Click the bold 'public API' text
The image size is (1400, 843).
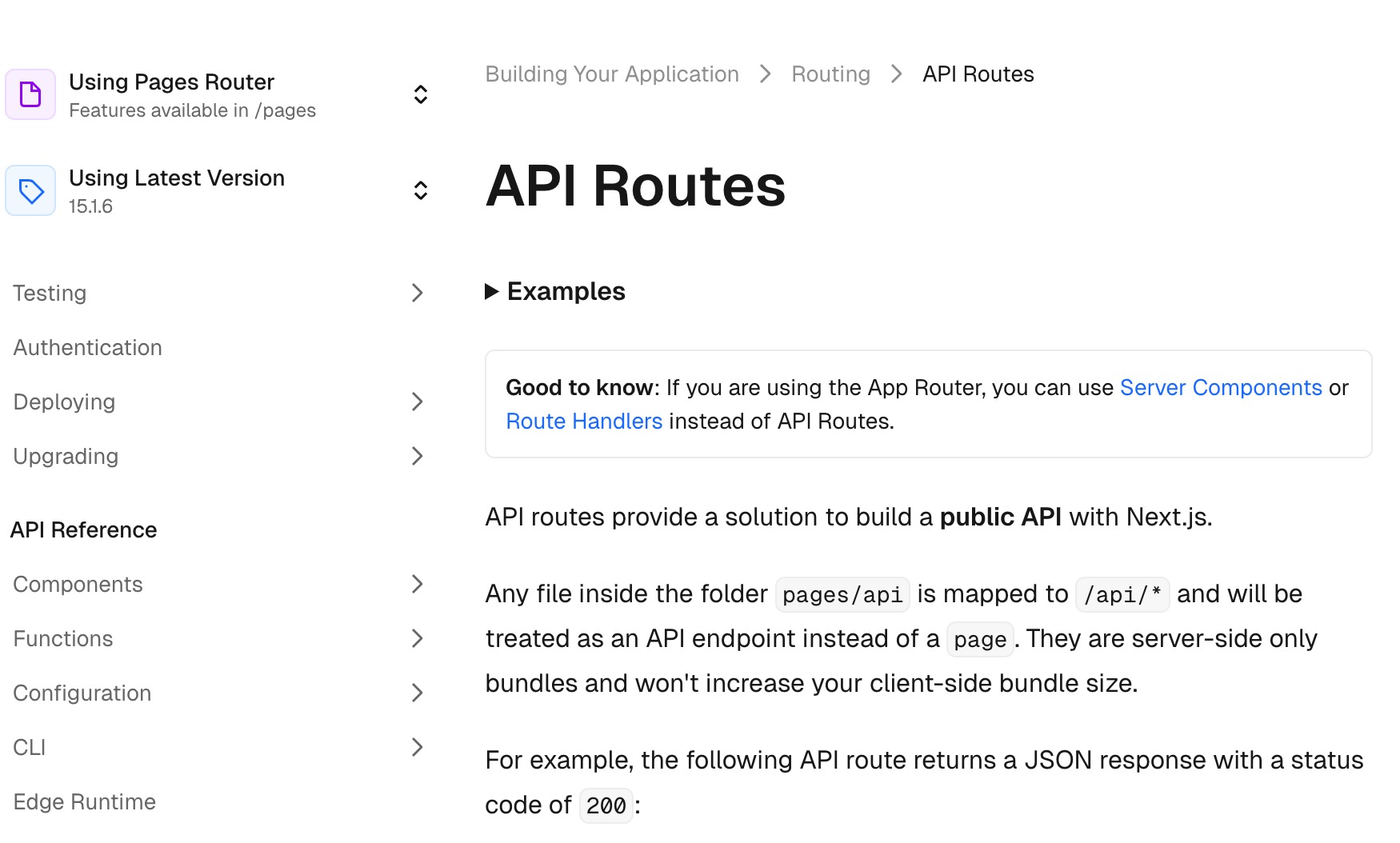point(1000,517)
